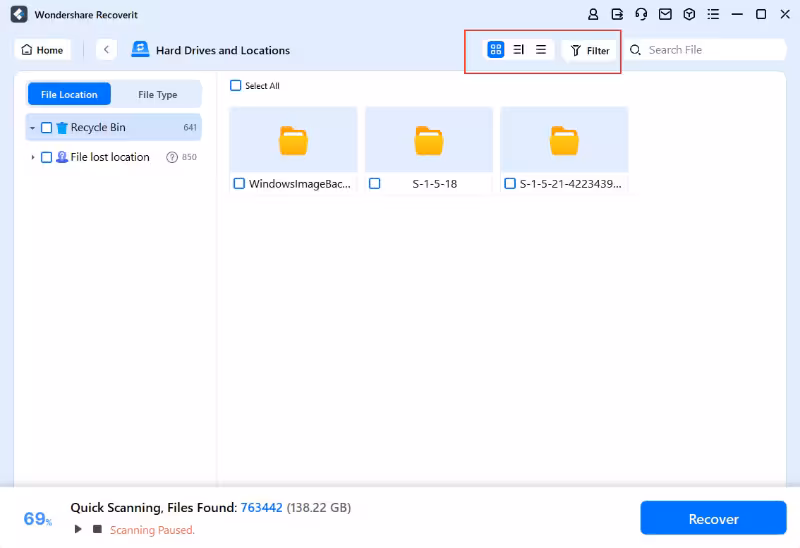Switch to plain list view
The height and width of the screenshot is (548, 800).
point(541,49)
